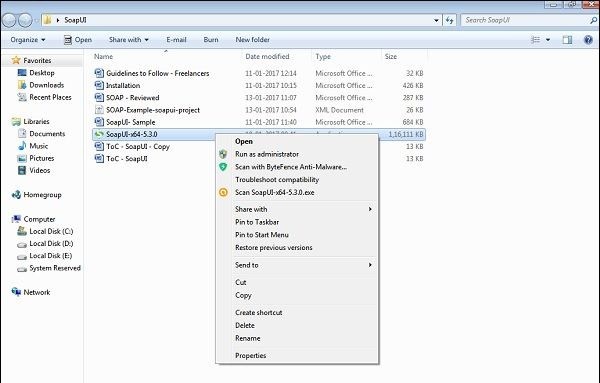Click the Open toolbar button icon
The image size is (600, 383).
68,40
